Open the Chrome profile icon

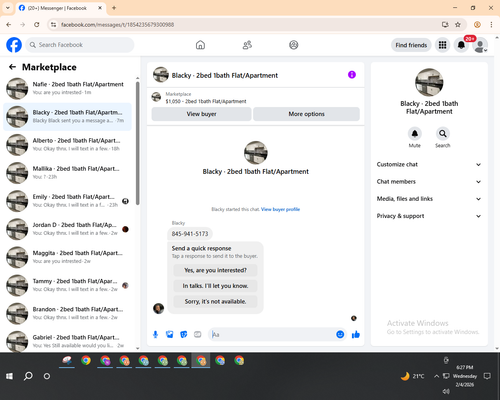[477, 24]
